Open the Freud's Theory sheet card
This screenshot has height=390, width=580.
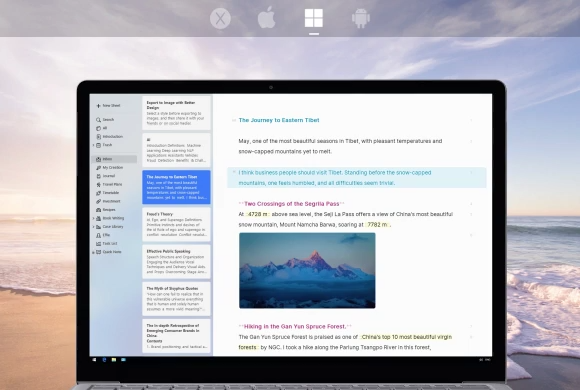(x=176, y=225)
